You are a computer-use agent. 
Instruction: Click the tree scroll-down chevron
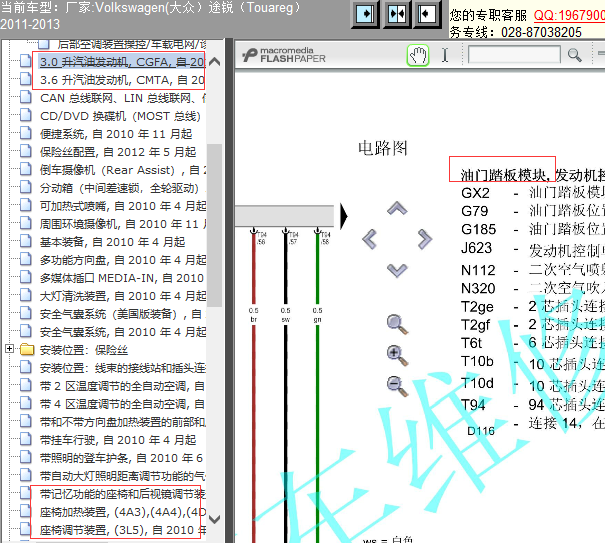[x=215, y=519]
